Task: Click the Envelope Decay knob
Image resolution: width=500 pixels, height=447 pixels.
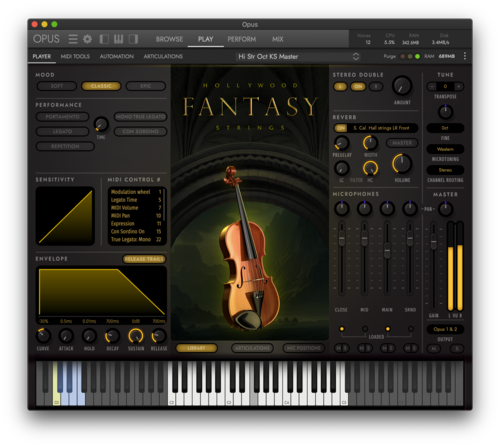Action: (x=112, y=336)
